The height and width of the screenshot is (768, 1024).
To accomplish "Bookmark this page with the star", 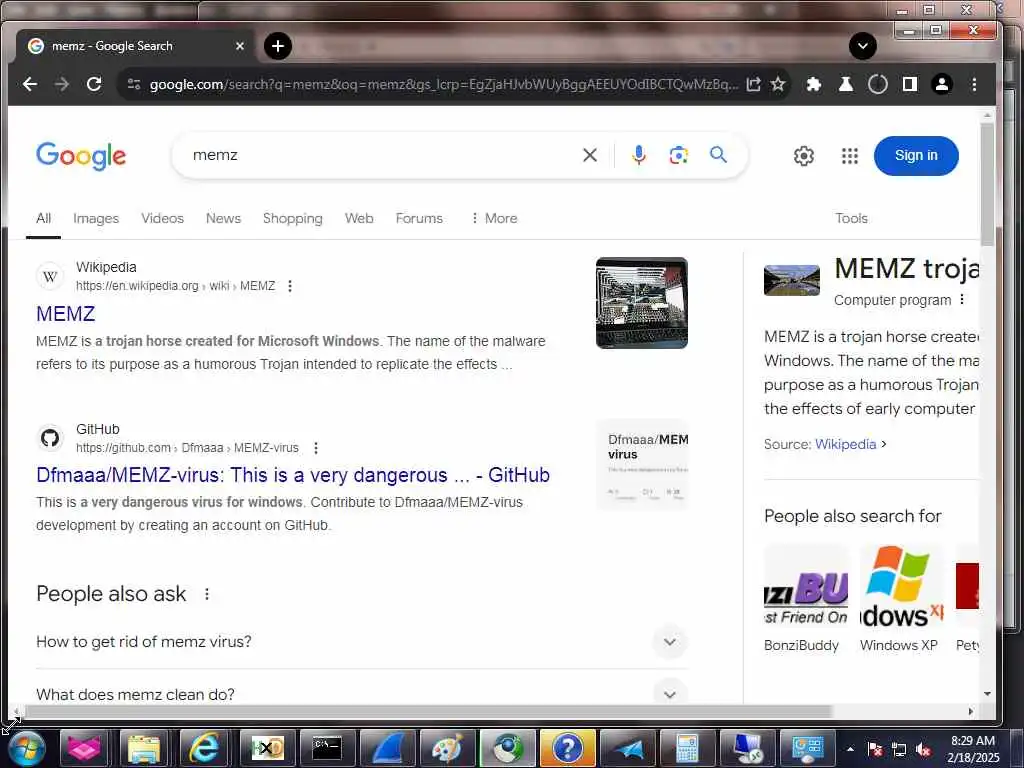I will [778, 84].
